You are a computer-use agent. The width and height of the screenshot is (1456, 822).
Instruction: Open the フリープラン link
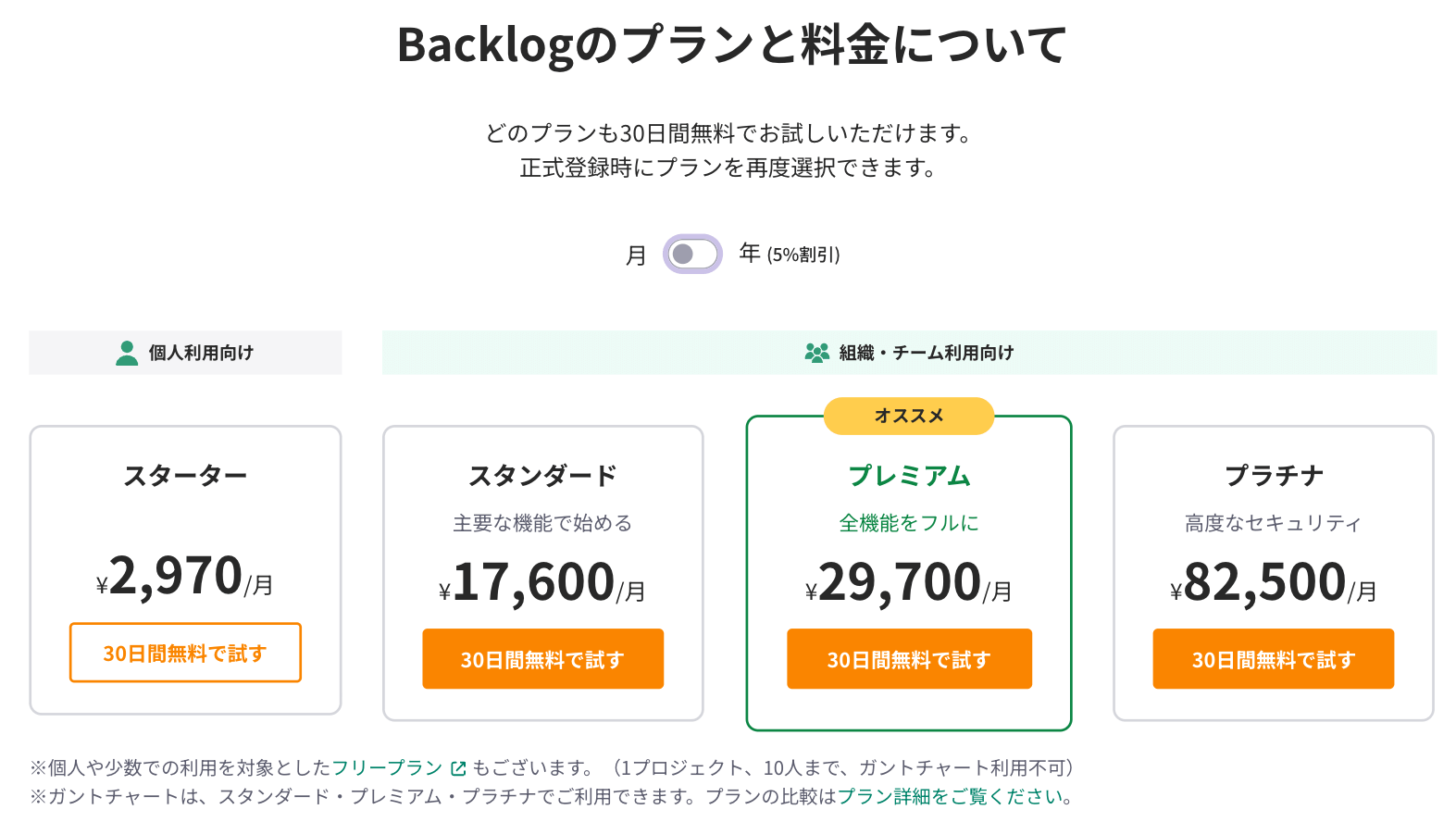(386, 767)
